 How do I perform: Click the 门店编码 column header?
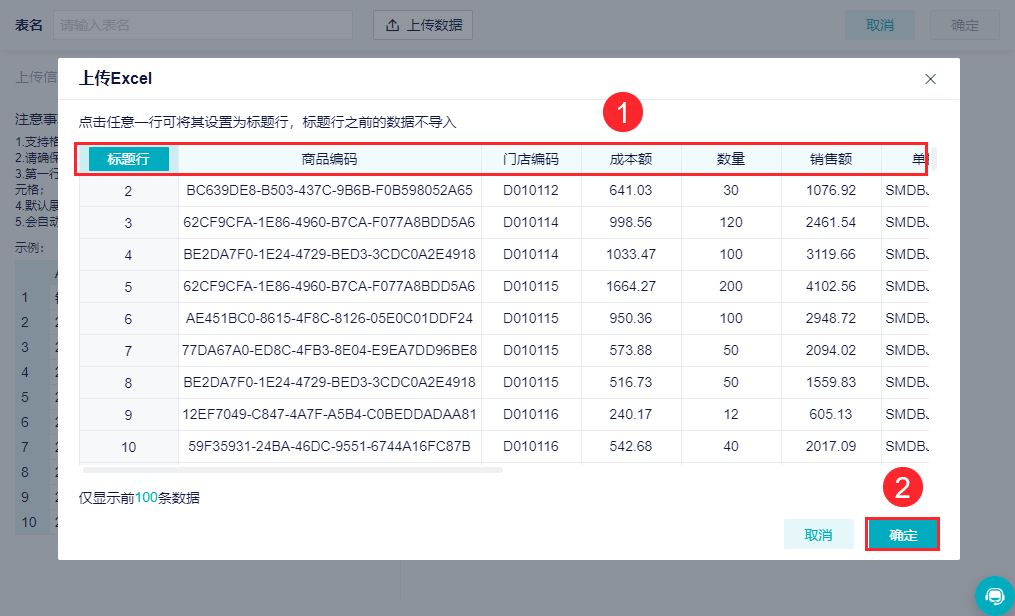tap(531, 159)
